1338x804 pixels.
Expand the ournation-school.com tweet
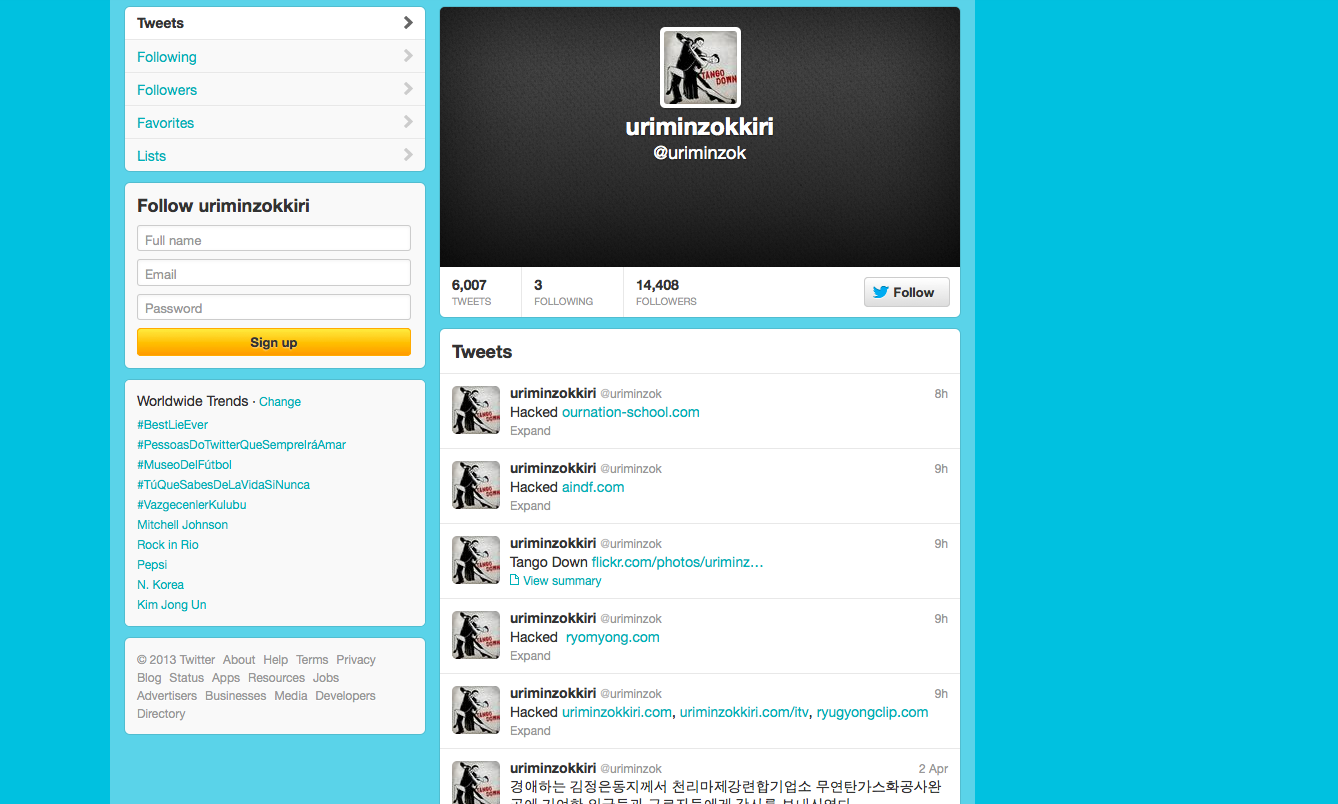coord(530,431)
